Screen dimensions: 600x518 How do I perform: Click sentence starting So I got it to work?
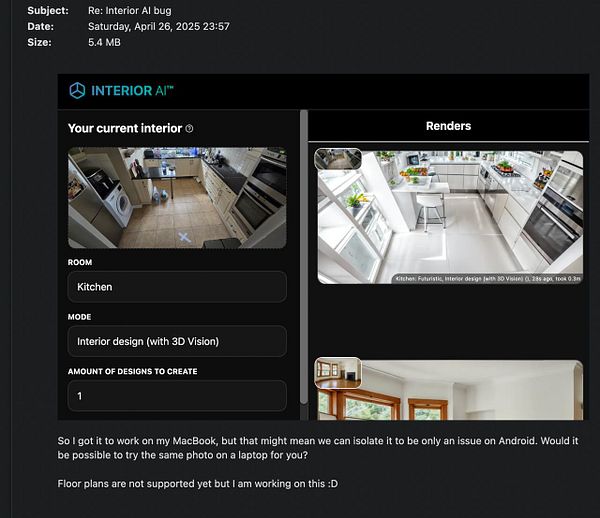coord(318,448)
